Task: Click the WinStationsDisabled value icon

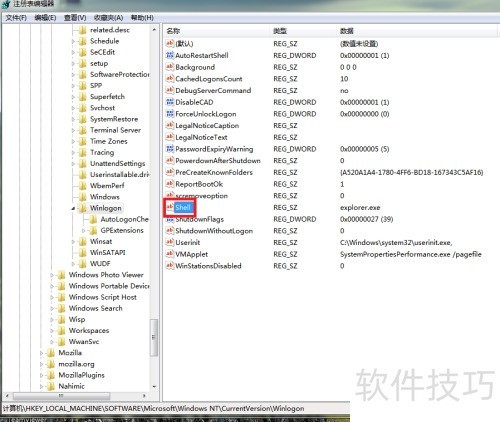Action: 170,265
